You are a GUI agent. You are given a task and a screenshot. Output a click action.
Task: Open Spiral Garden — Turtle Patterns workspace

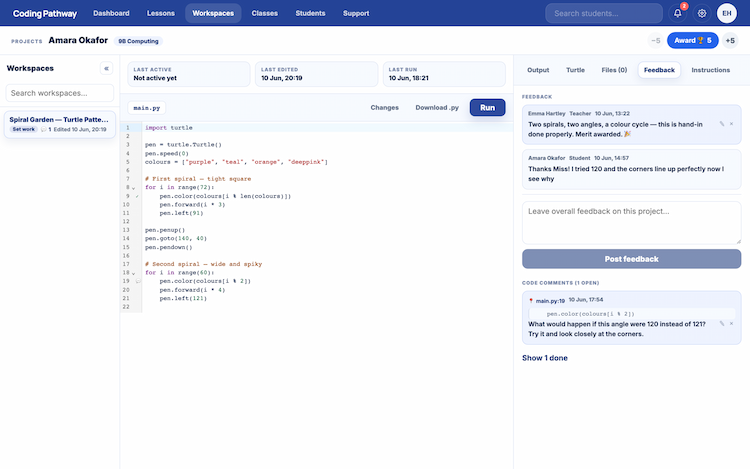pos(60,124)
